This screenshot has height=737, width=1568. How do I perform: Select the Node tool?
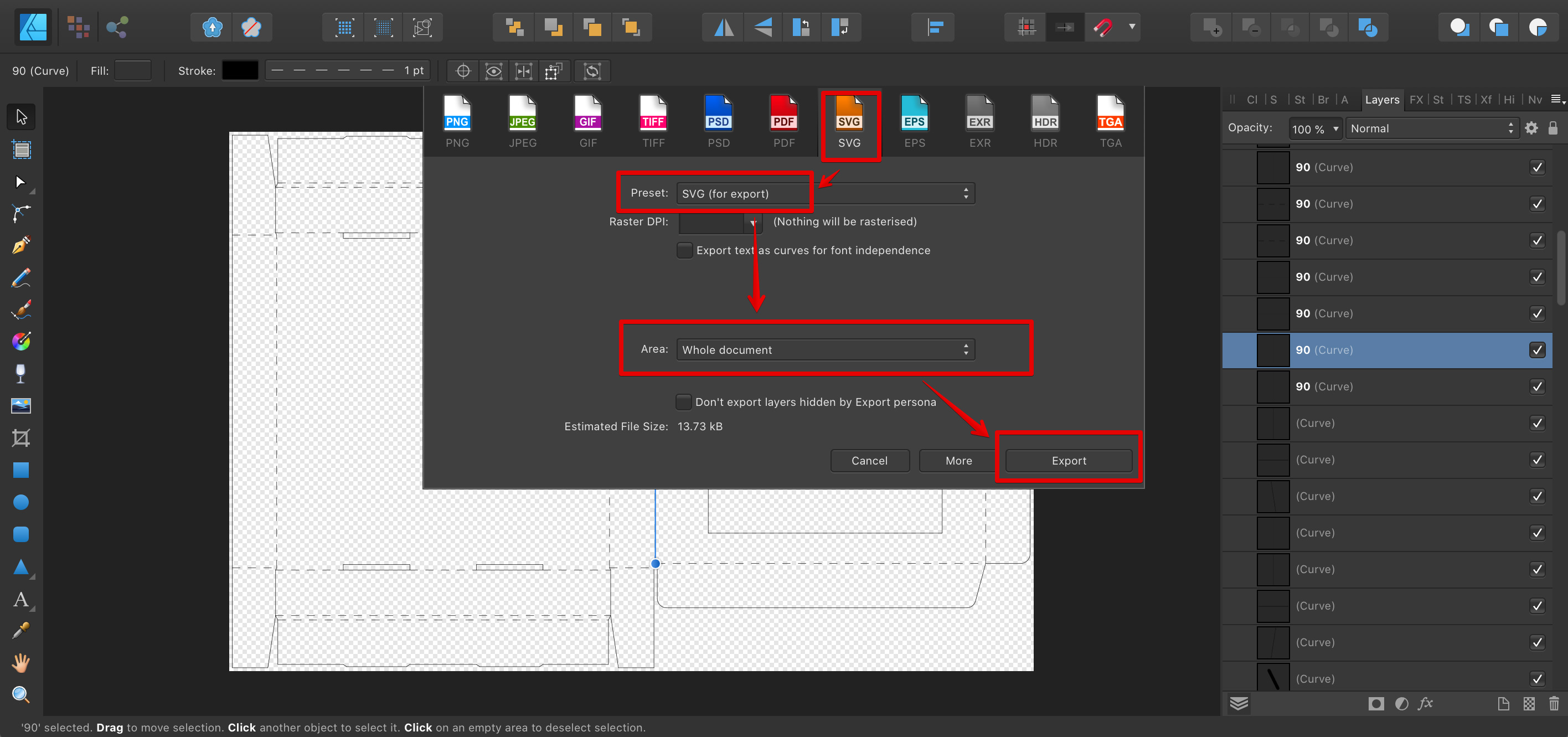(x=20, y=182)
